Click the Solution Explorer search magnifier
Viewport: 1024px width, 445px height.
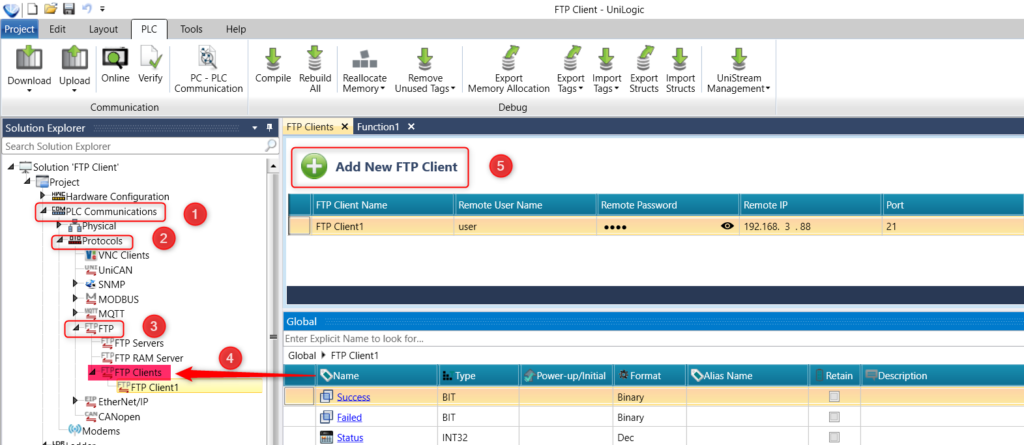point(270,146)
